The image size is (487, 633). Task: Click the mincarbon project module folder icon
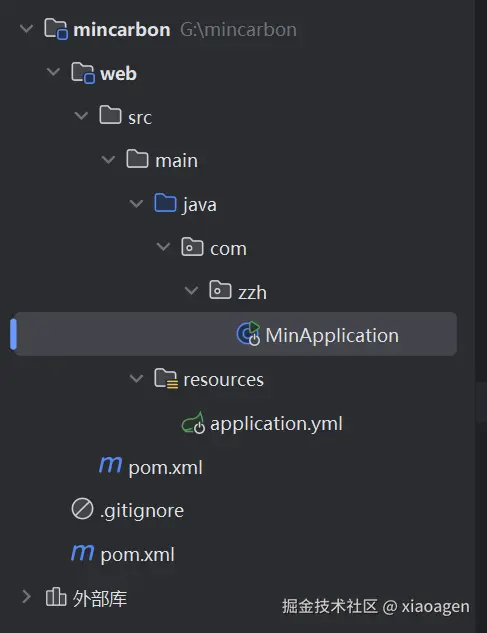(56, 29)
